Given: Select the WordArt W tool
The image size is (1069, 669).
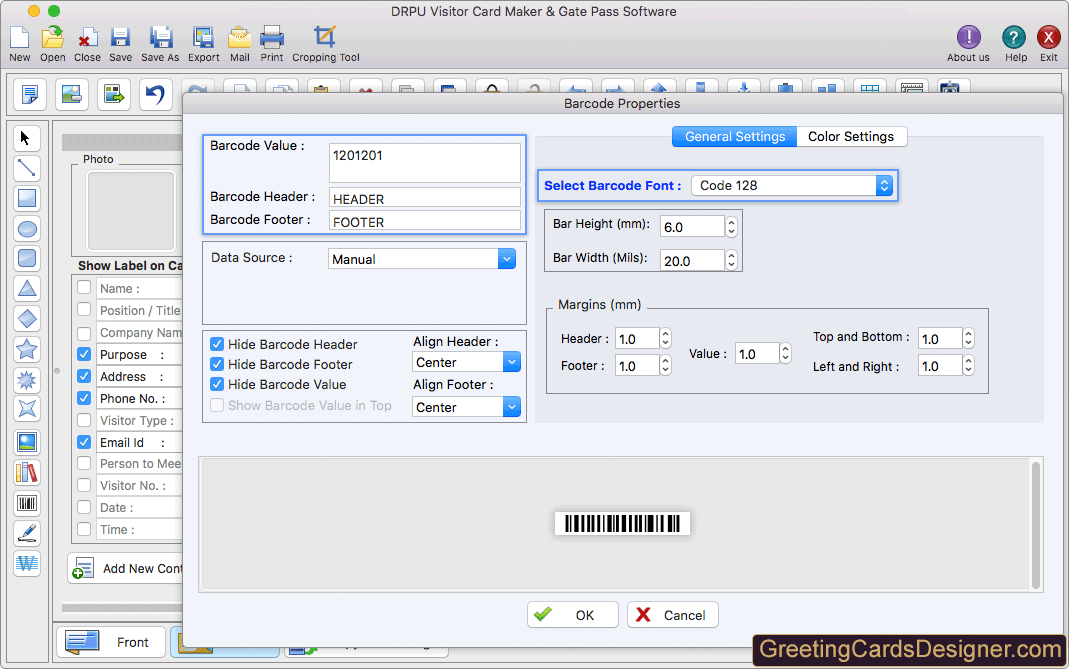Looking at the screenshot, I should coord(27,563).
